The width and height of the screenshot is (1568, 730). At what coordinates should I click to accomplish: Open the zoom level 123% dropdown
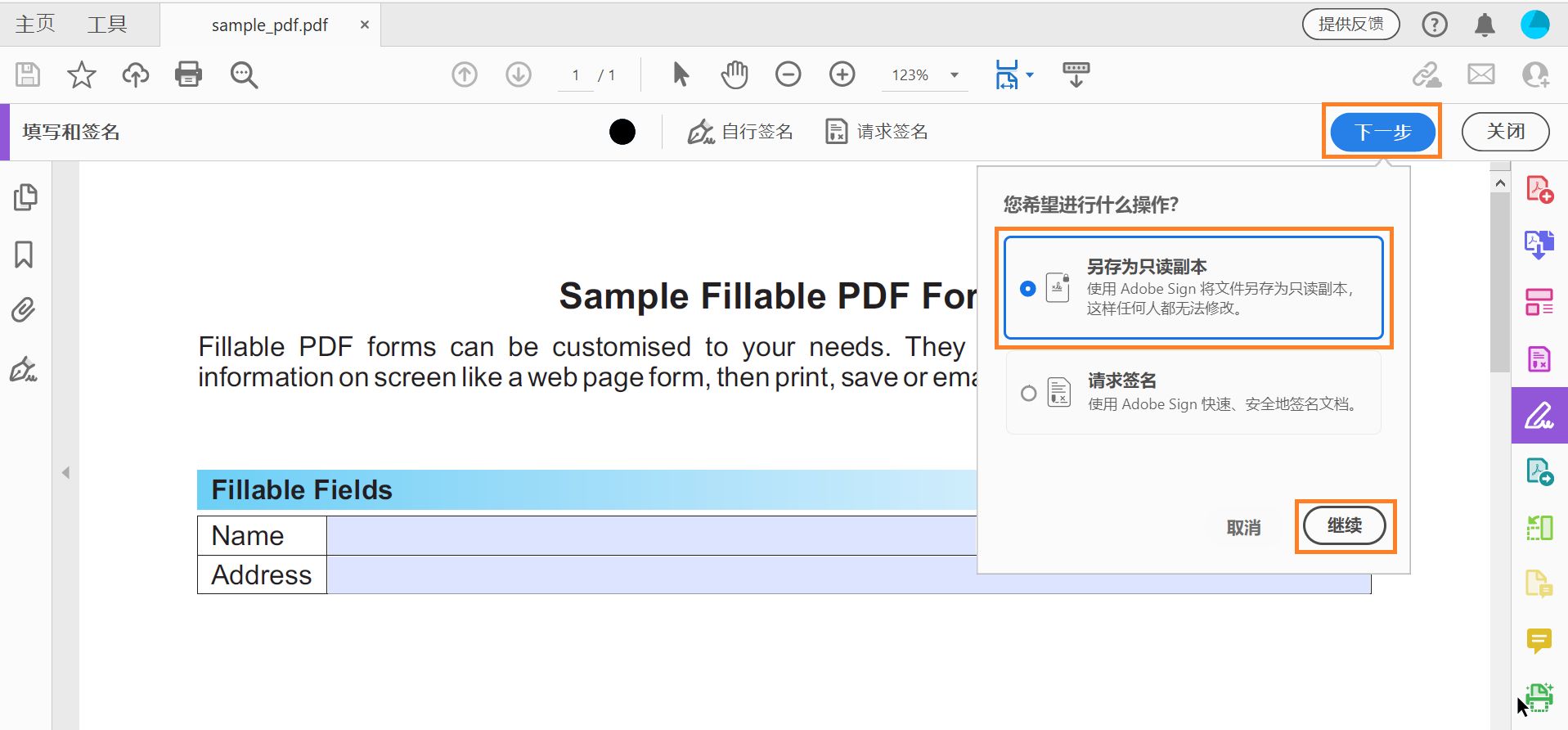(x=925, y=74)
